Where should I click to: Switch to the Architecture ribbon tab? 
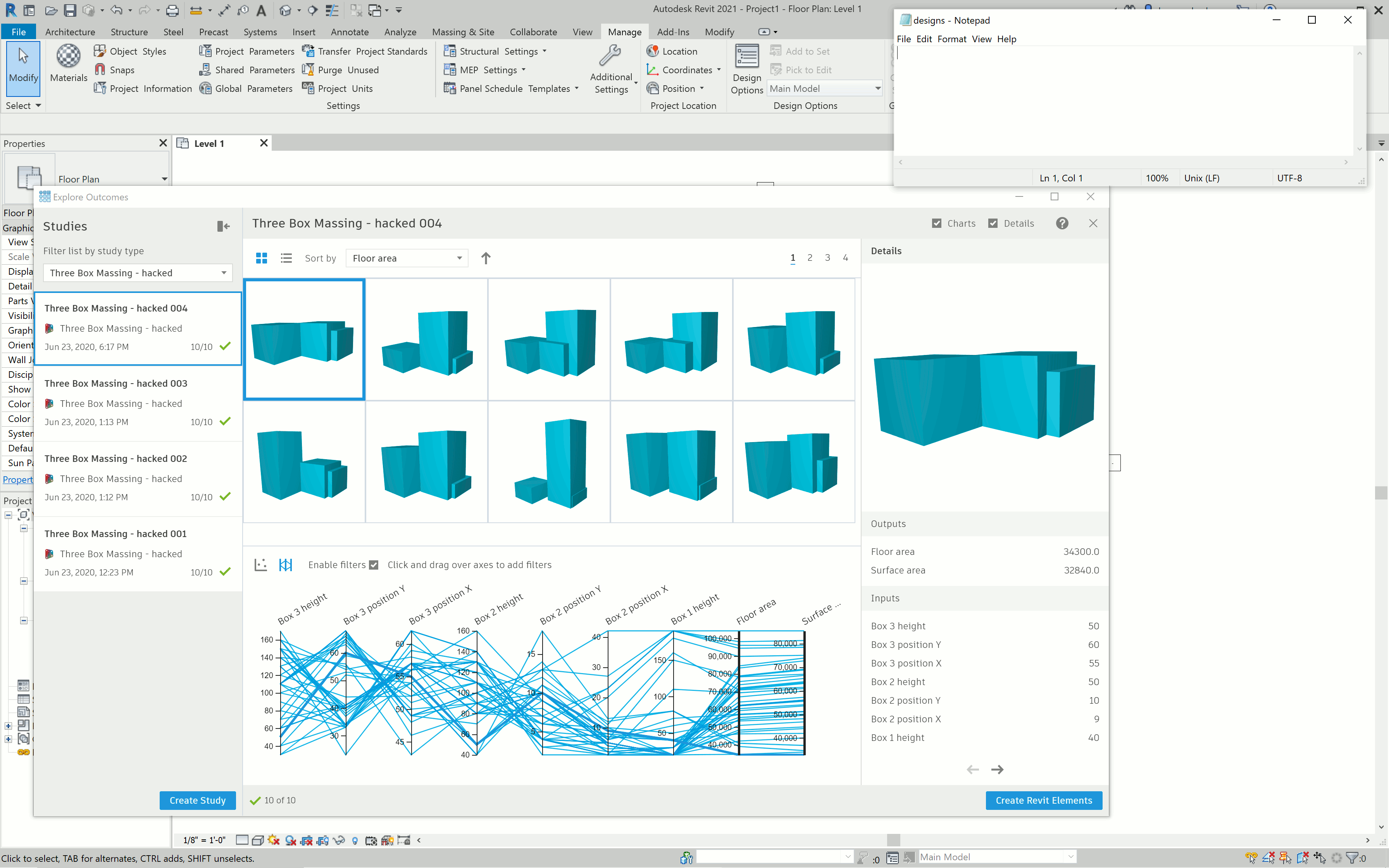70,32
